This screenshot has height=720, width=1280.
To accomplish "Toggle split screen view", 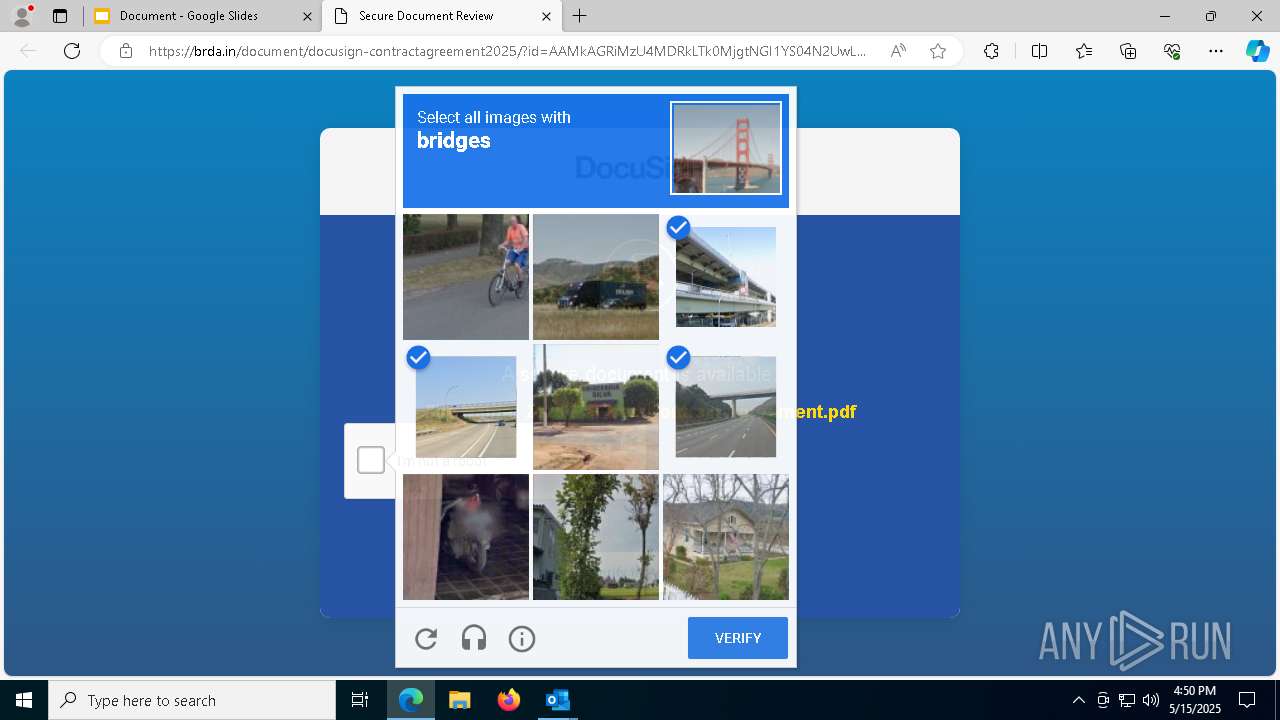I will pyautogui.click(x=1039, y=51).
